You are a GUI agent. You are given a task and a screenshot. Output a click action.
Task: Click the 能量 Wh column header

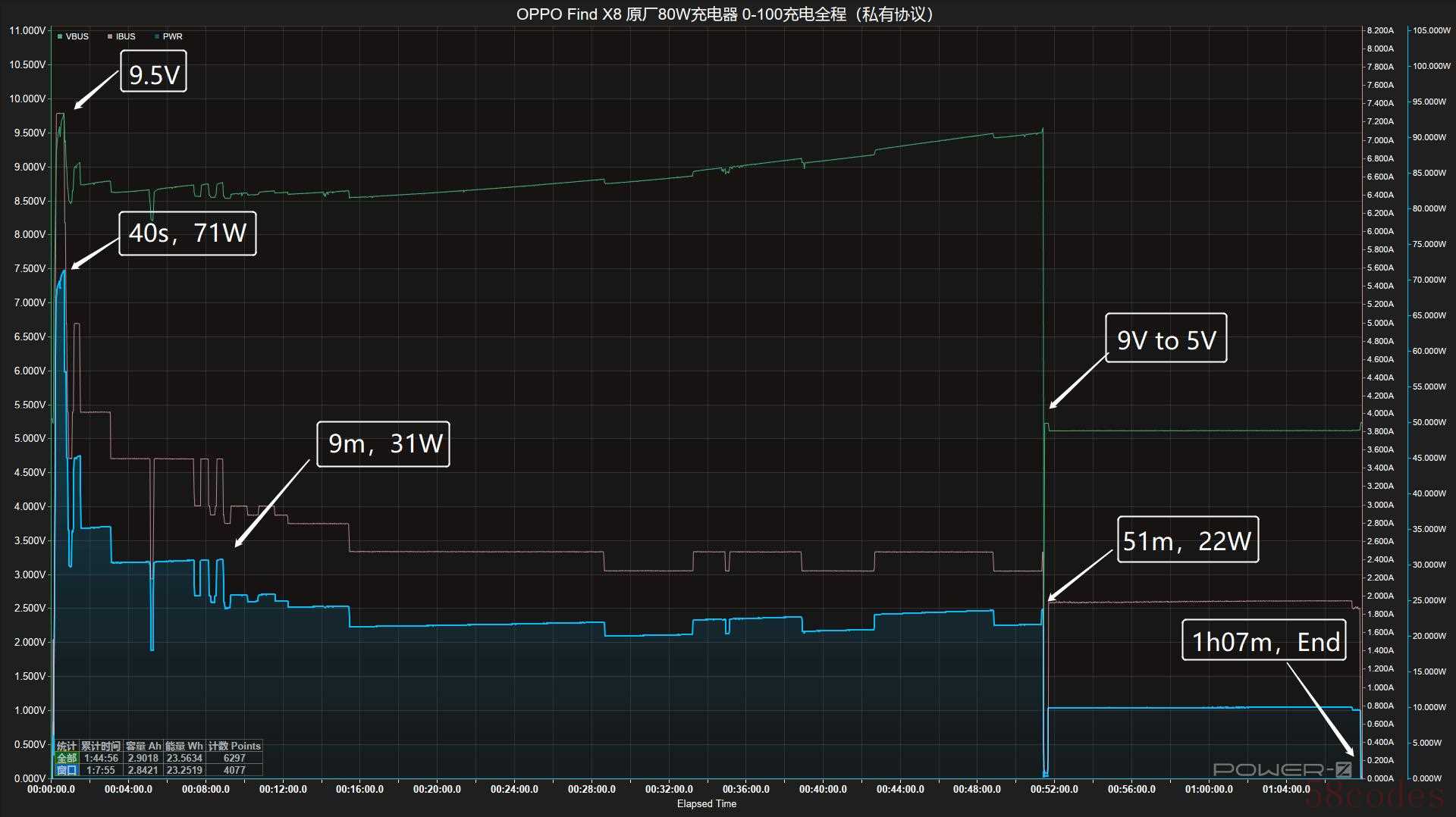click(x=184, y=746)
